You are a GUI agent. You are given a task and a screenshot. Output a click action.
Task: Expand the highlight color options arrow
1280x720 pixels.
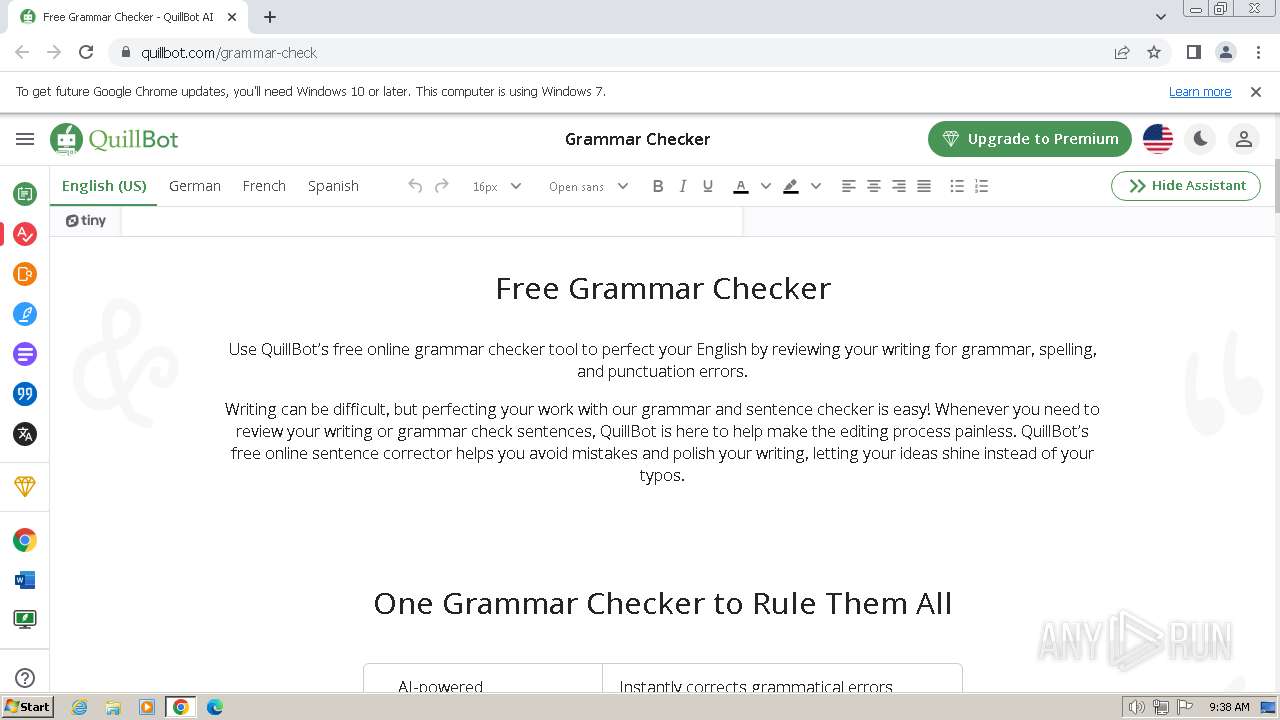[816, 186]
